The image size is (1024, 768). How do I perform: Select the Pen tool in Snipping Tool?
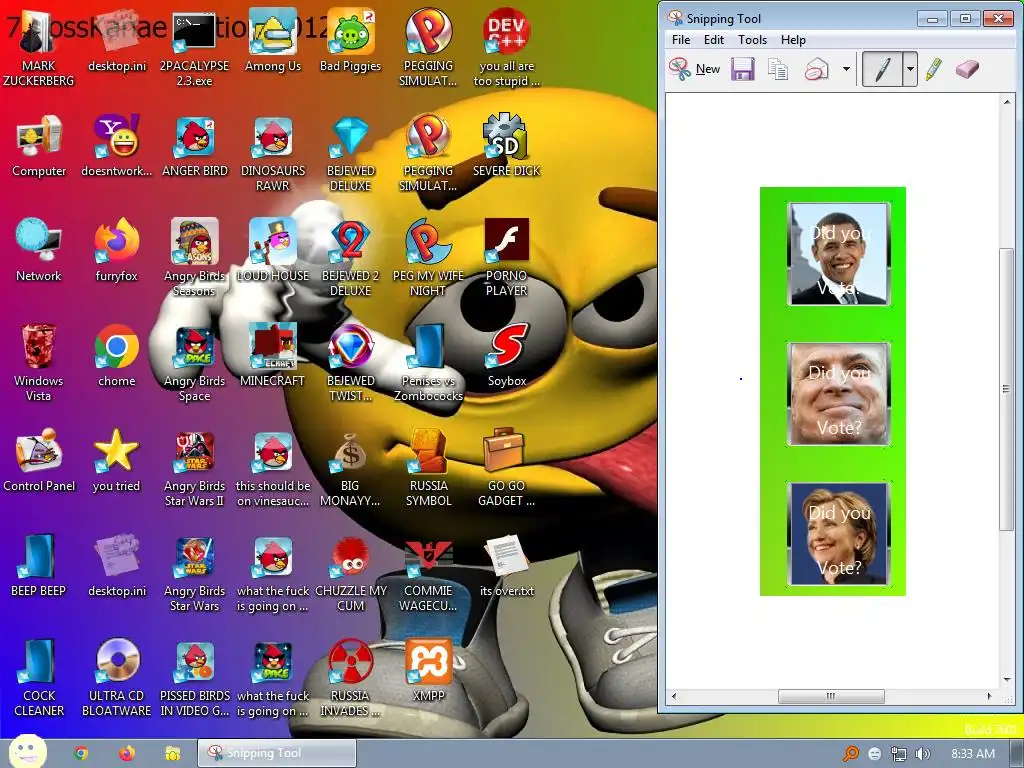click(882, 69)
